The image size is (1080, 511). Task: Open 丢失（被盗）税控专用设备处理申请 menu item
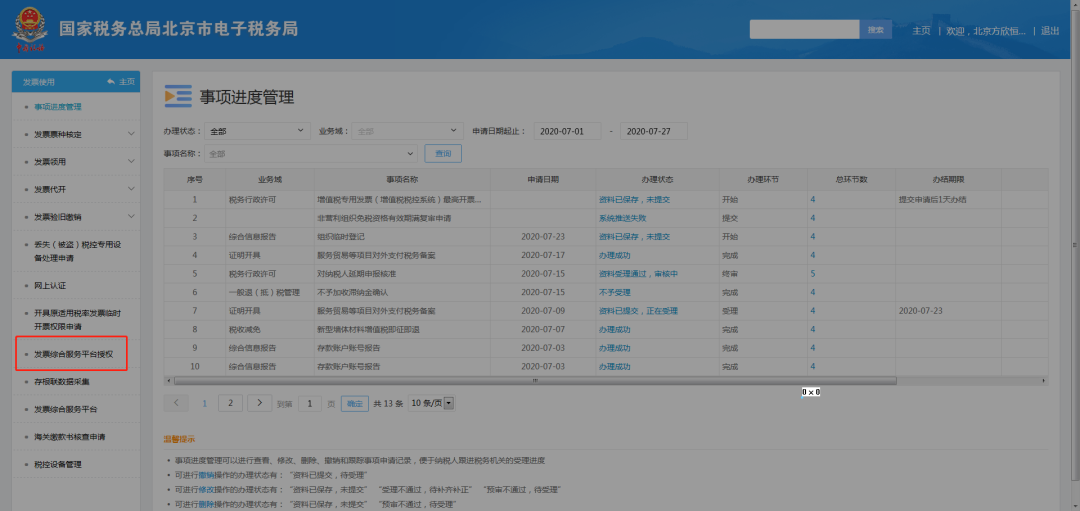(x=78, y=251)
